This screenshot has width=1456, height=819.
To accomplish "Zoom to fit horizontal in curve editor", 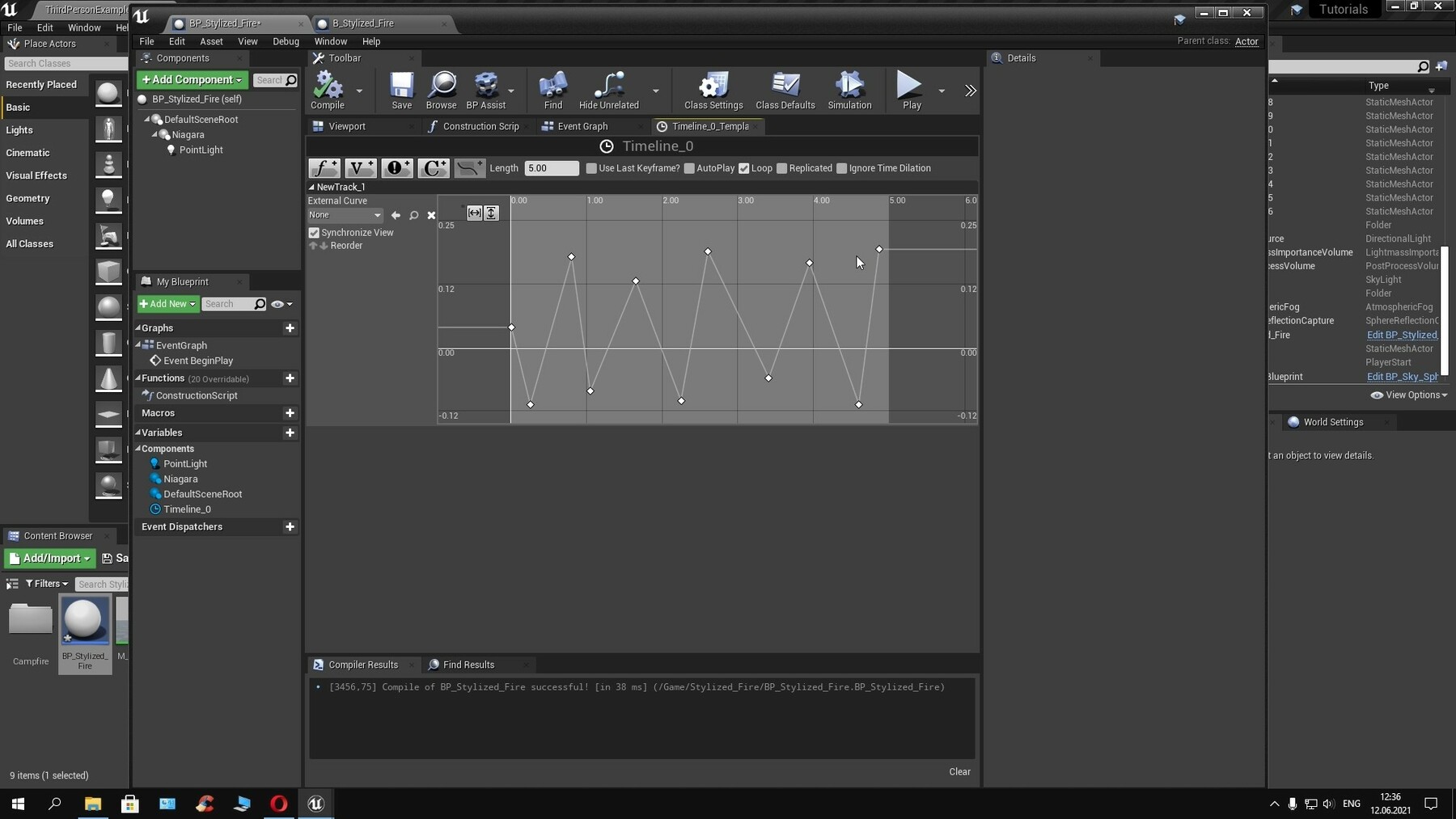I will pyautogui.click(x=474, y=213).
